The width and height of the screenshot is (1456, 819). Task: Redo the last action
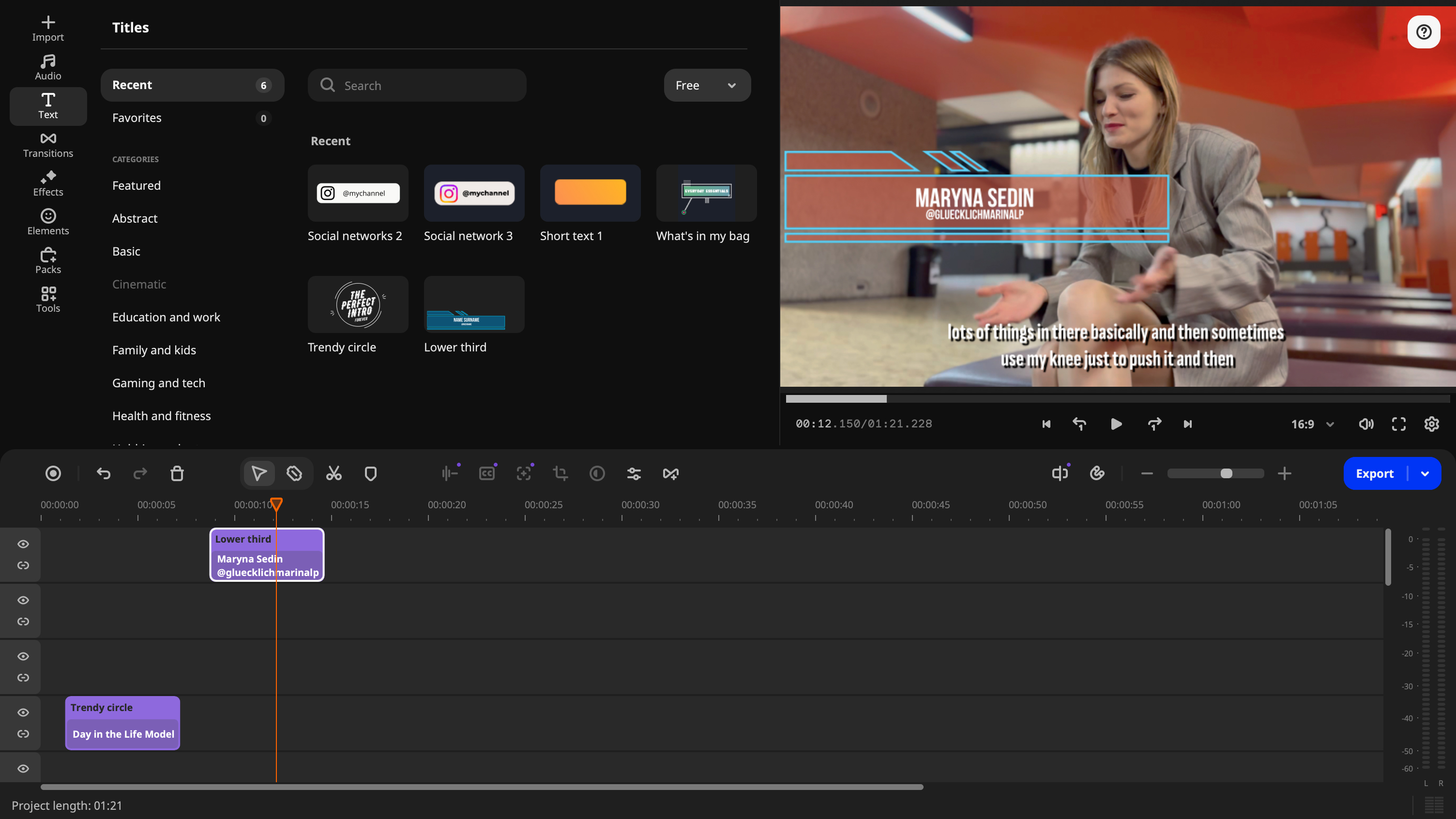(x=140, y=473)
